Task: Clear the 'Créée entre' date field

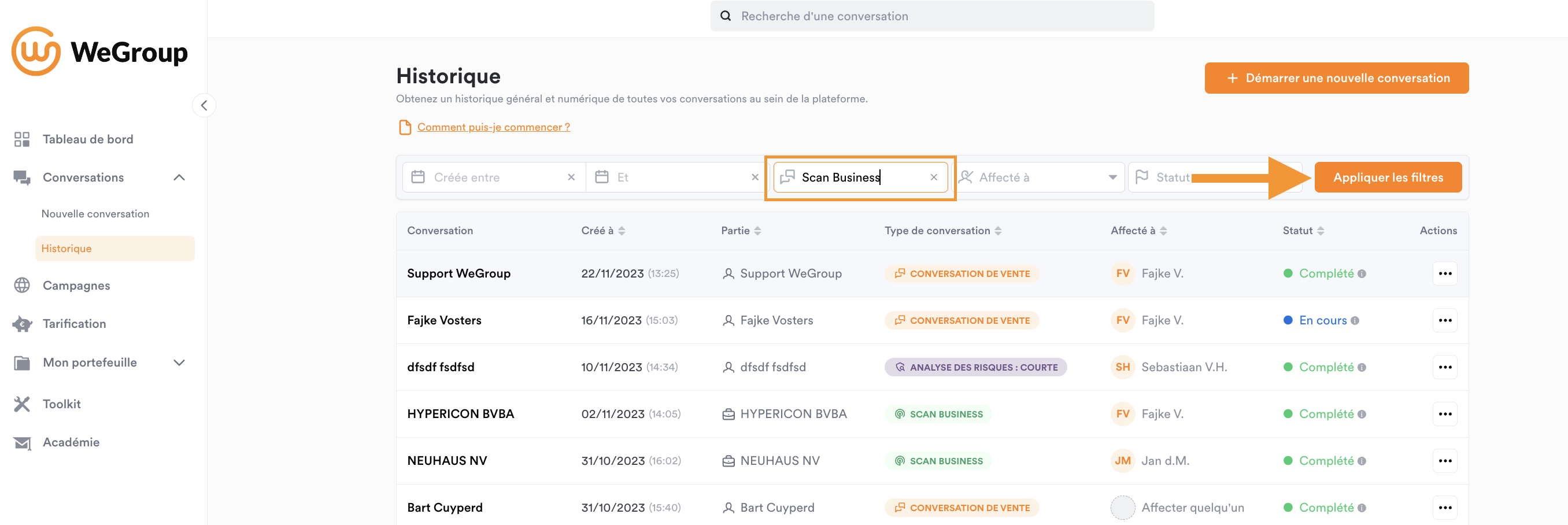Action: click(571, 178)
